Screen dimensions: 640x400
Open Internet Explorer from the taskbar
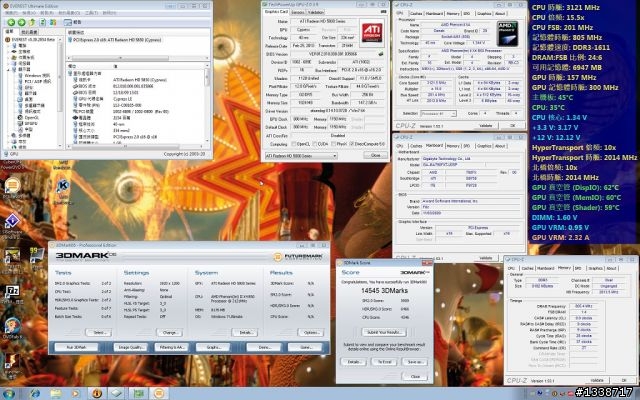click(x=35, y=394)
